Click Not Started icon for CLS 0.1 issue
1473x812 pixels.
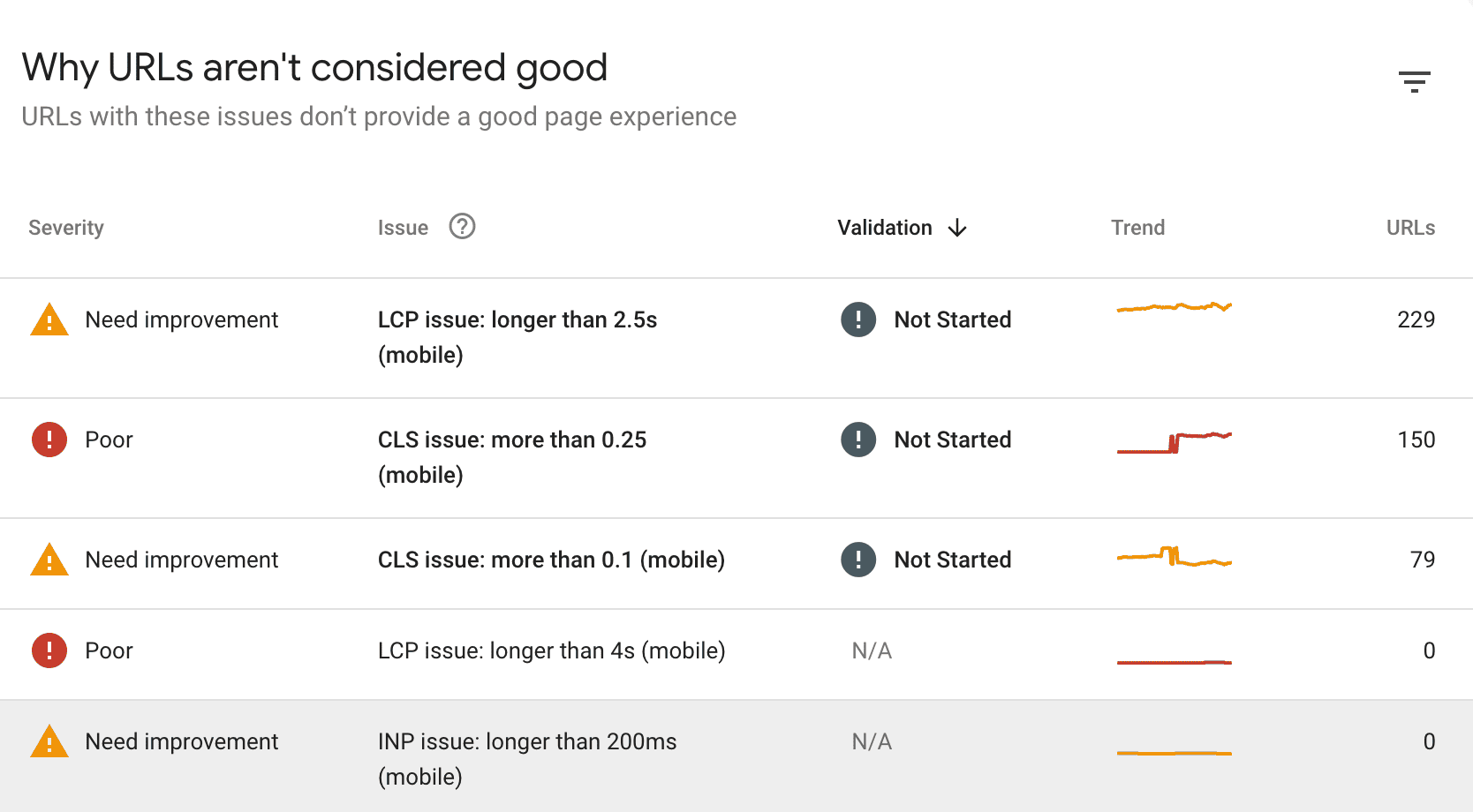tap(858, 560)
